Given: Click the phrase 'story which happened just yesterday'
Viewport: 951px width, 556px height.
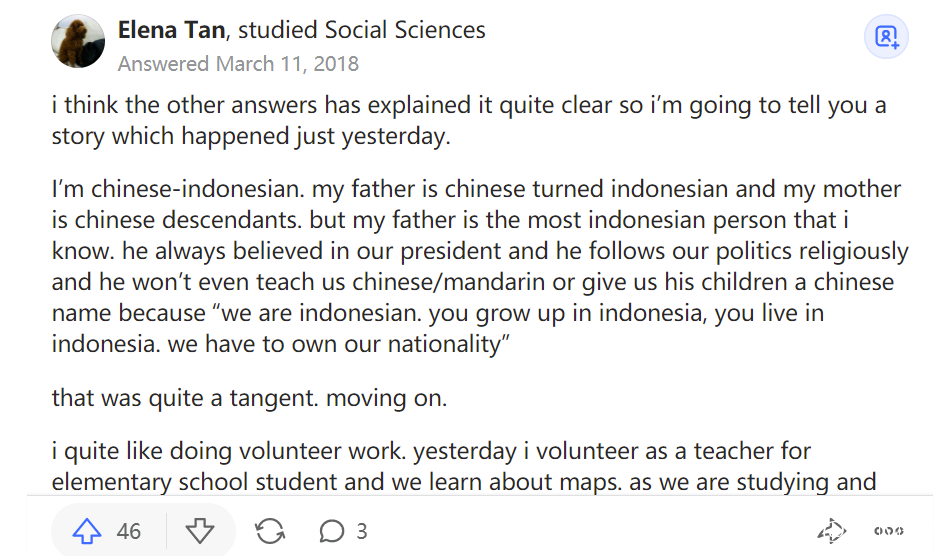Looking at the screenshot, I should [251, 136].
